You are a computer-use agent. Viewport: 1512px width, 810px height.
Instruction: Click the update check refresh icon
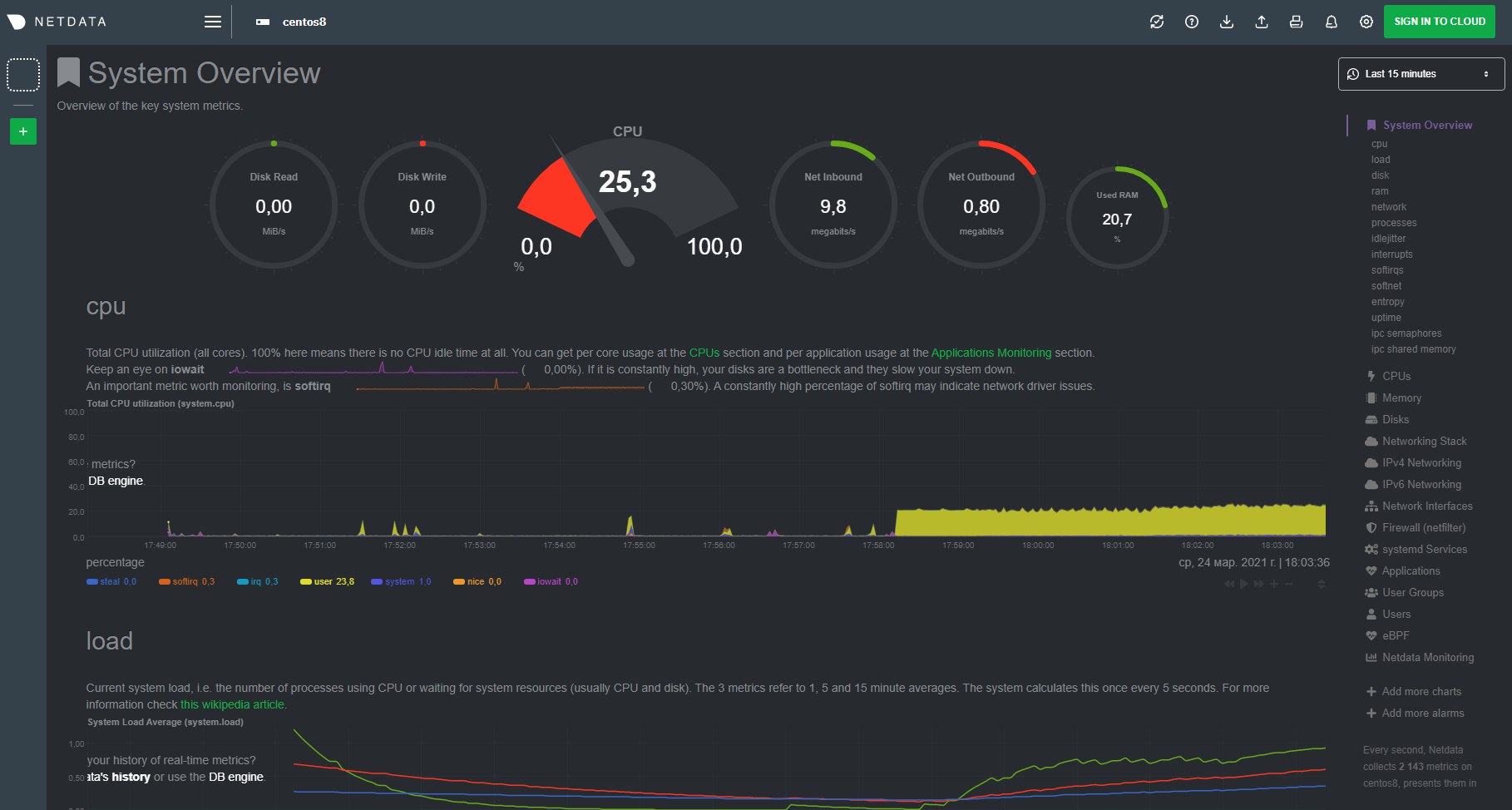pyautogui.click(x=1156, y=22)
